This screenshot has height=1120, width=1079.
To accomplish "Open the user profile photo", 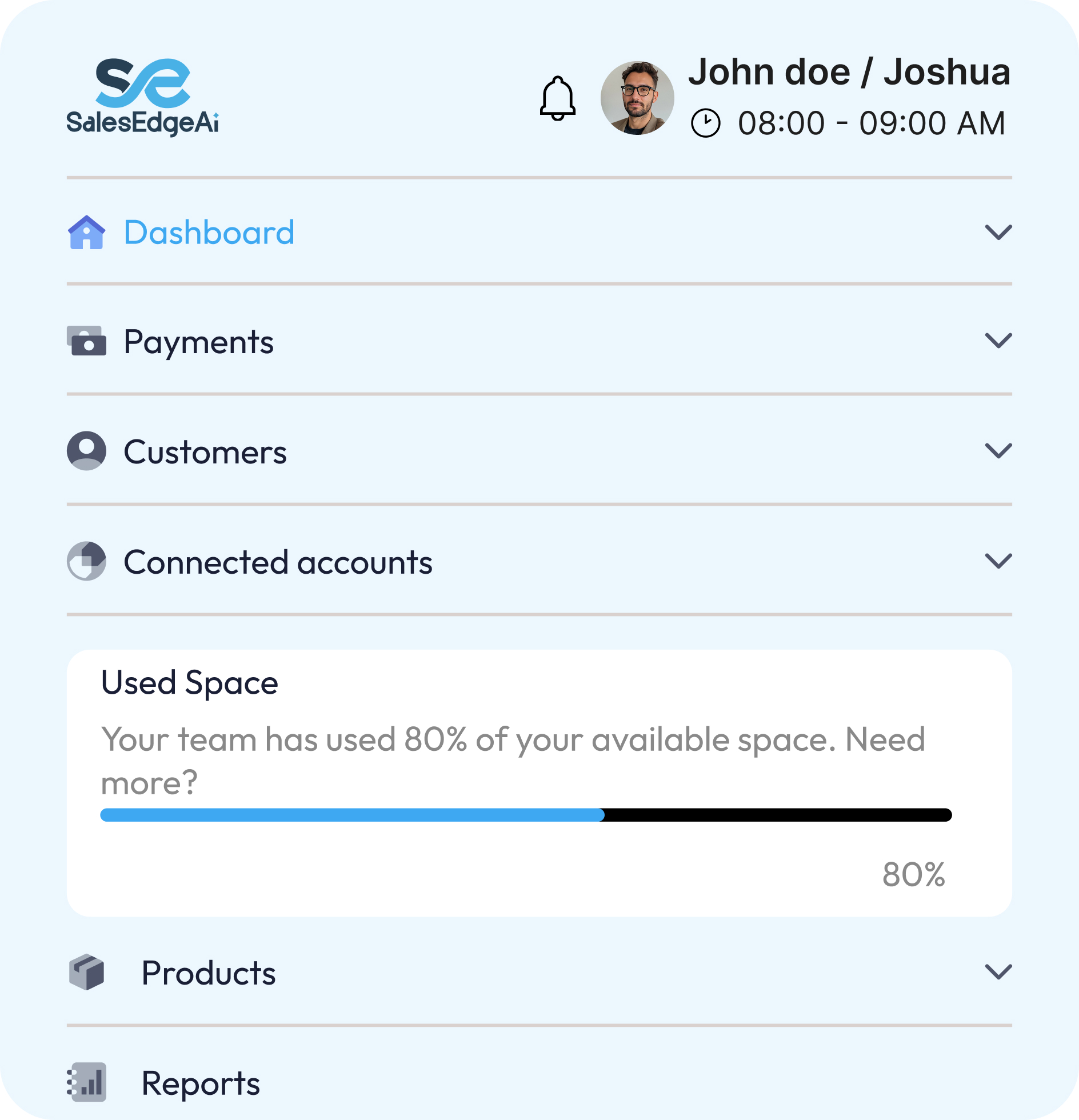I will pyautogui.click(x=637, y=98).
